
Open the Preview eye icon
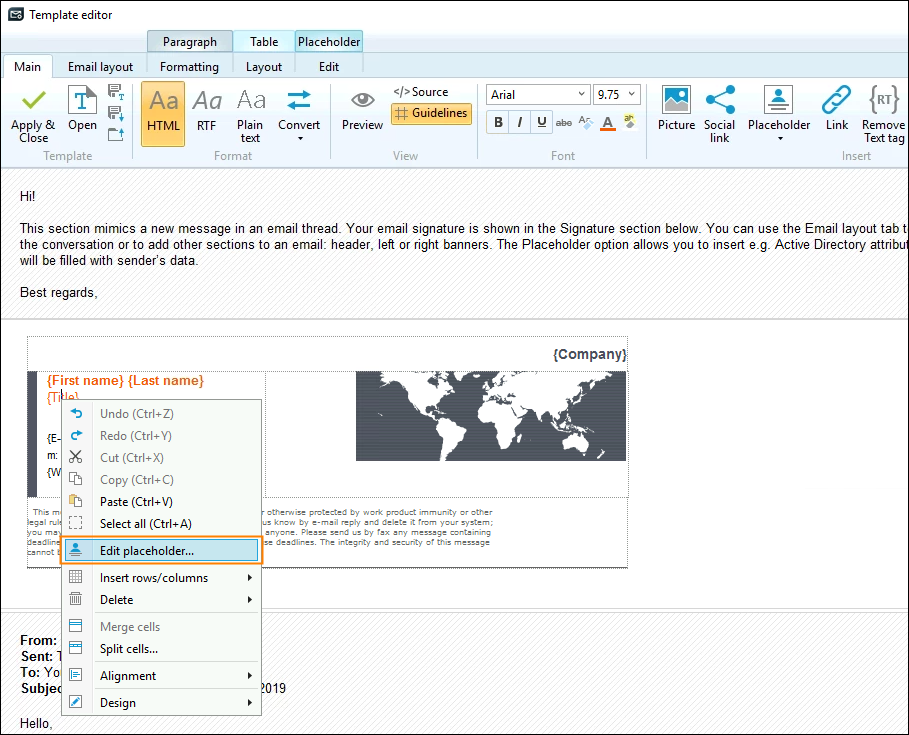[362, 100]
